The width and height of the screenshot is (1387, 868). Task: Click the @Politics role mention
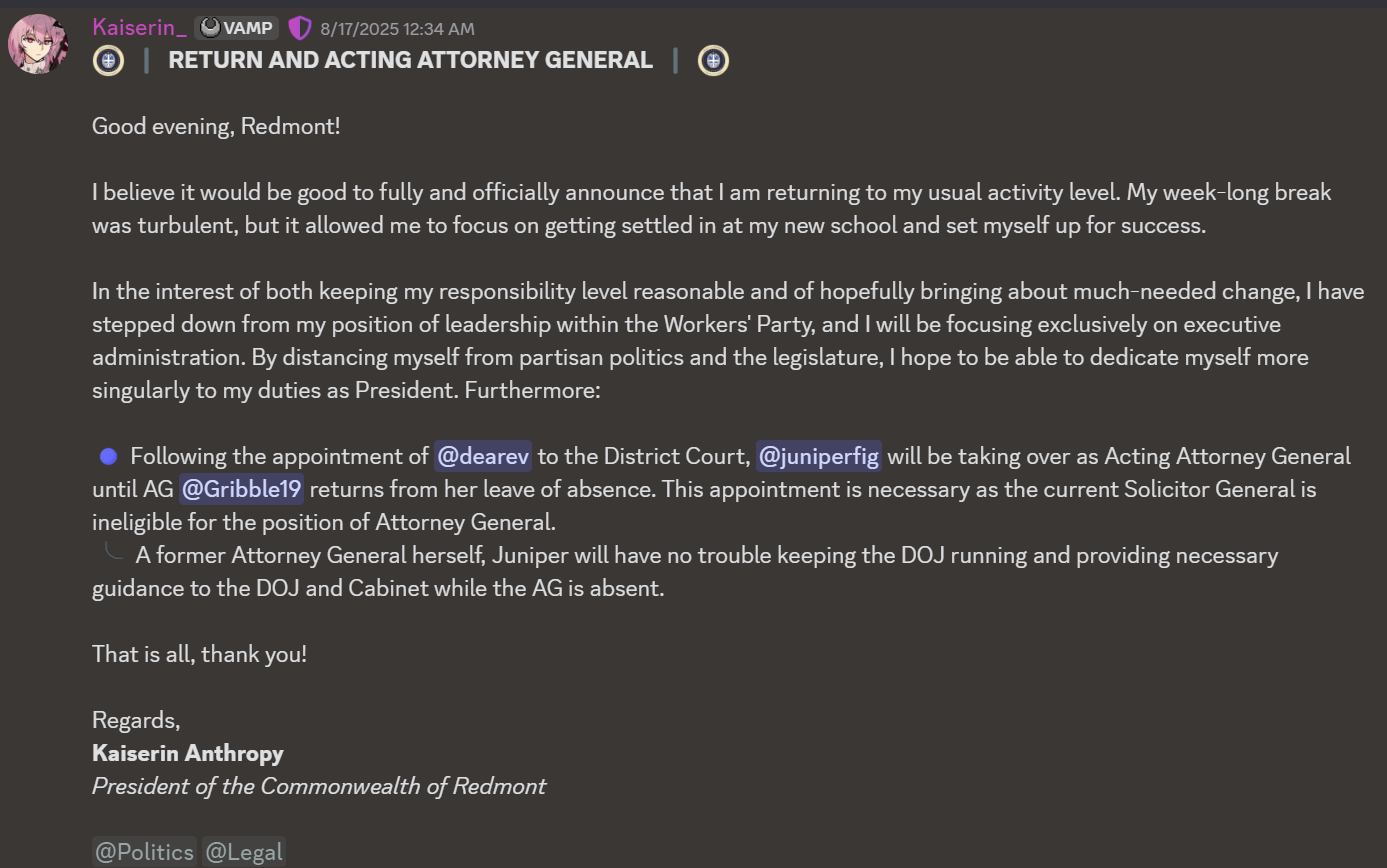coord(145,852)
